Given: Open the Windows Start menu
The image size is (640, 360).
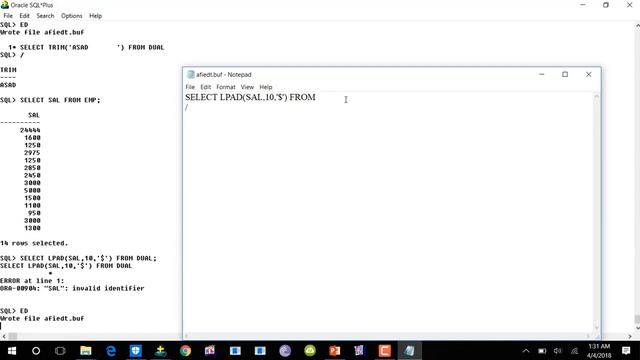Looking at the screenshot, I should tap(12, 351).
